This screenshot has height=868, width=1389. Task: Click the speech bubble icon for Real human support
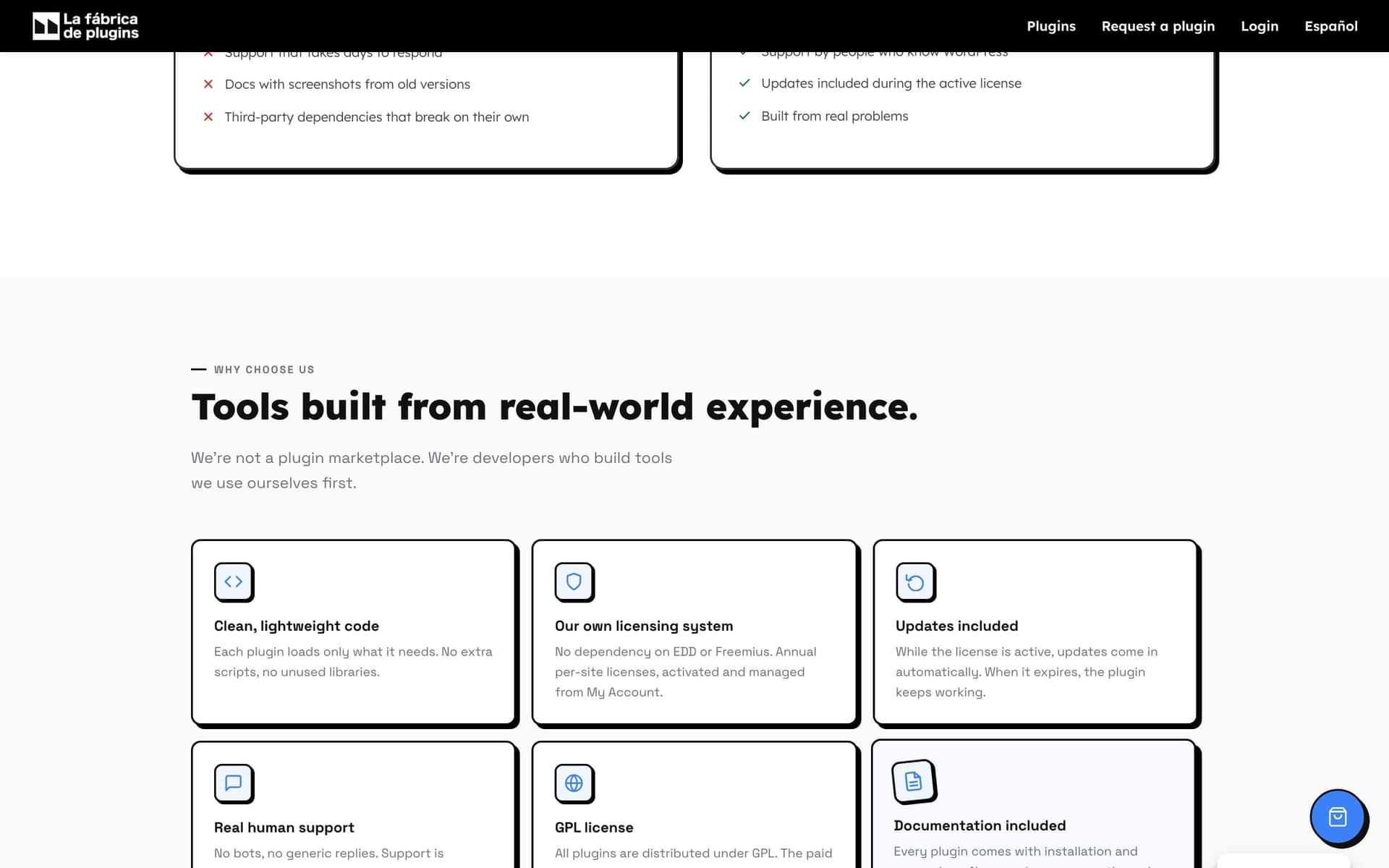pyautogui.click(x=233, y=783)
